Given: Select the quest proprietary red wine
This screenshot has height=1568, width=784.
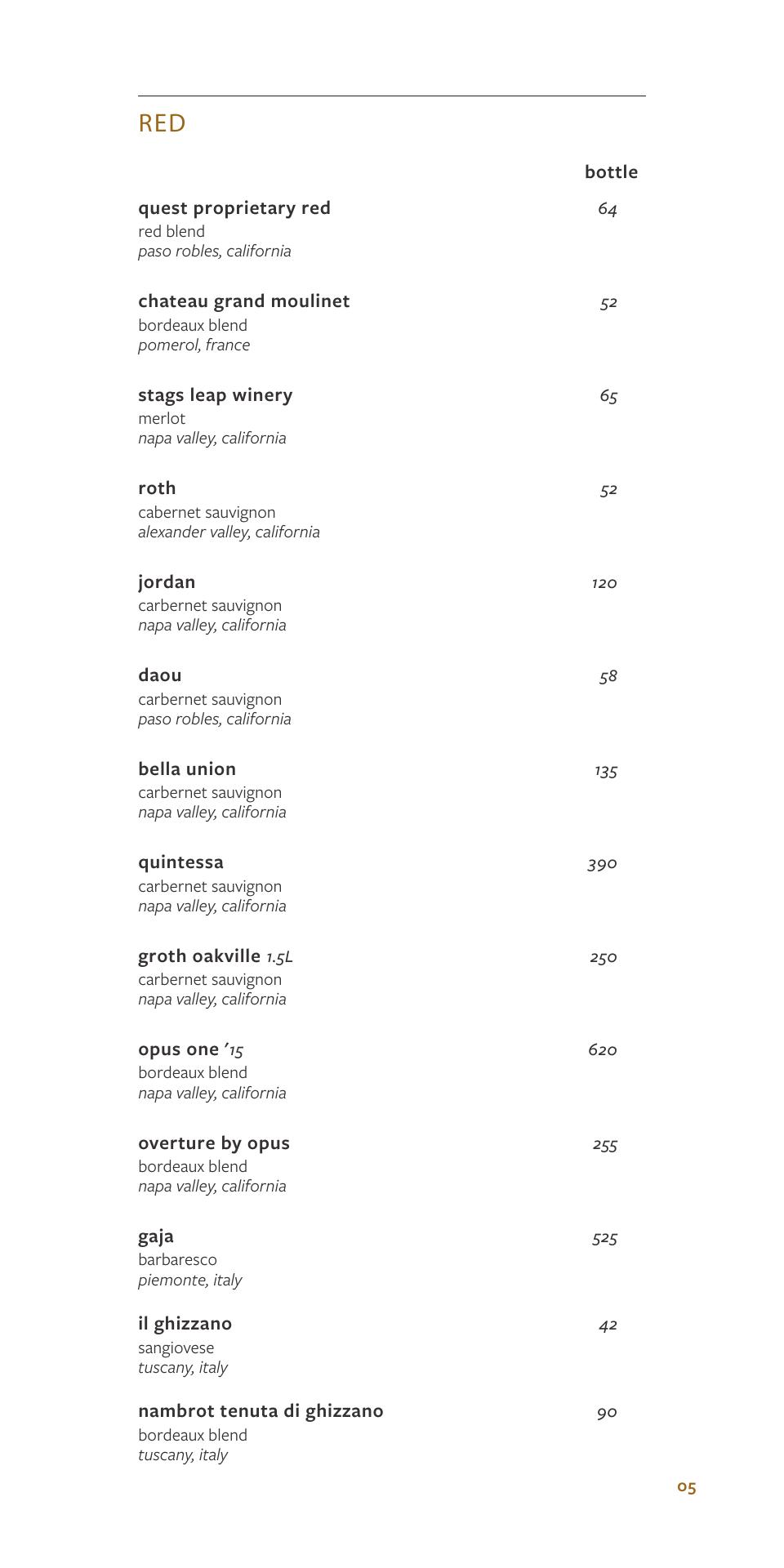Looking at the screenshot, I should tap(234, 208).
